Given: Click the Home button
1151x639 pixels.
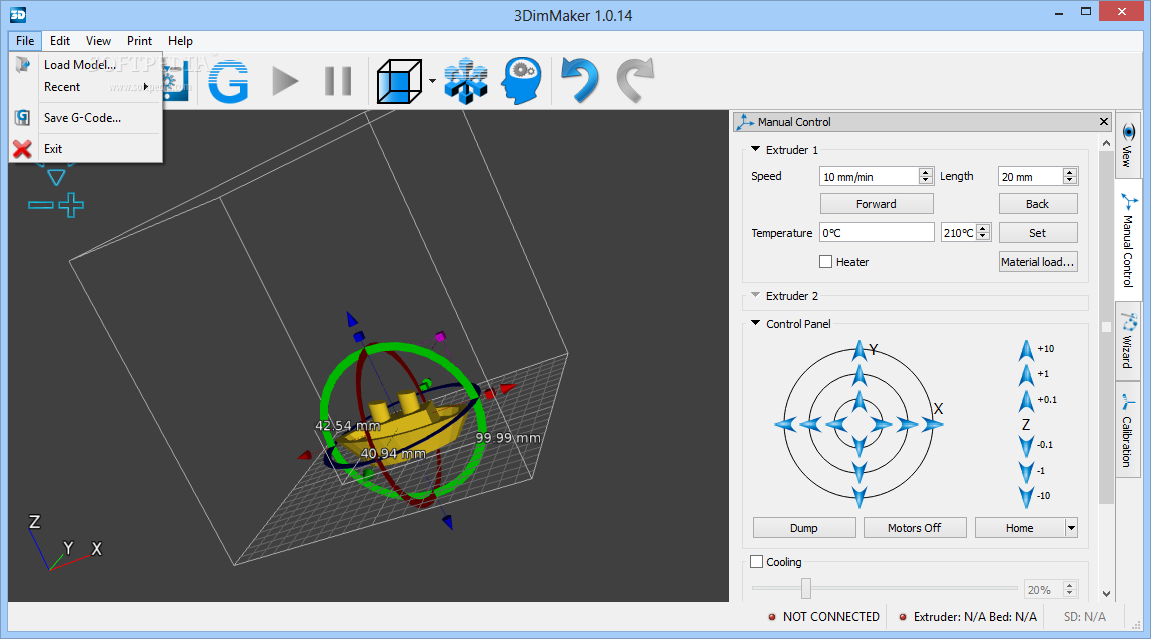Looking at the screenshot, I should [x=1020, y=527].
